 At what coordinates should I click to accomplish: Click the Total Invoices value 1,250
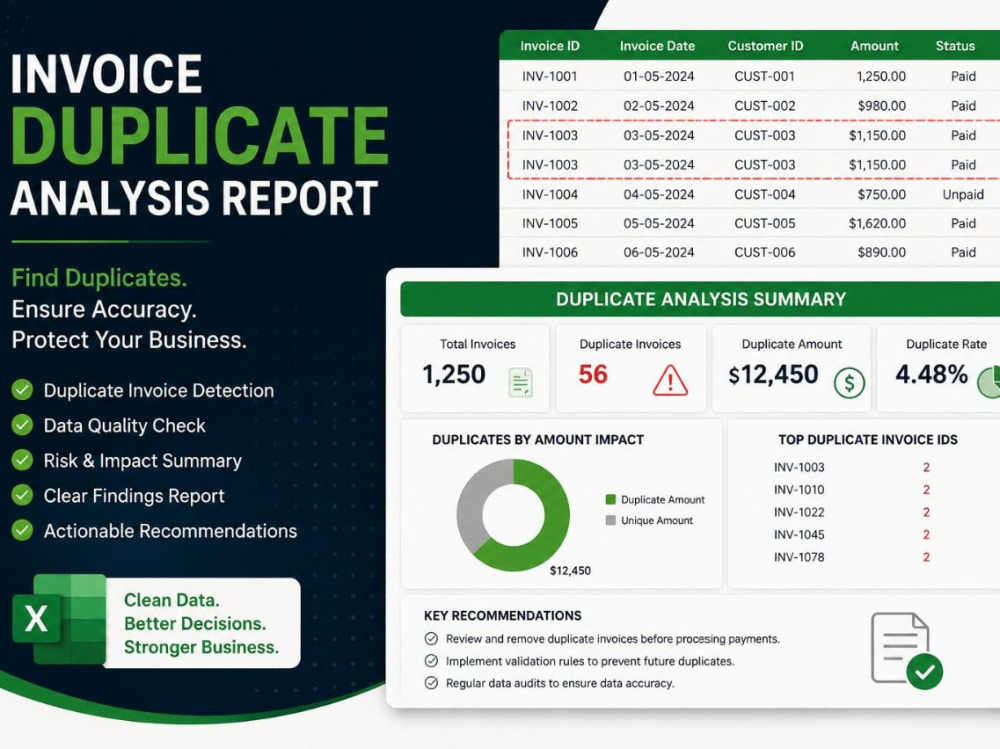tap(454, 374)
